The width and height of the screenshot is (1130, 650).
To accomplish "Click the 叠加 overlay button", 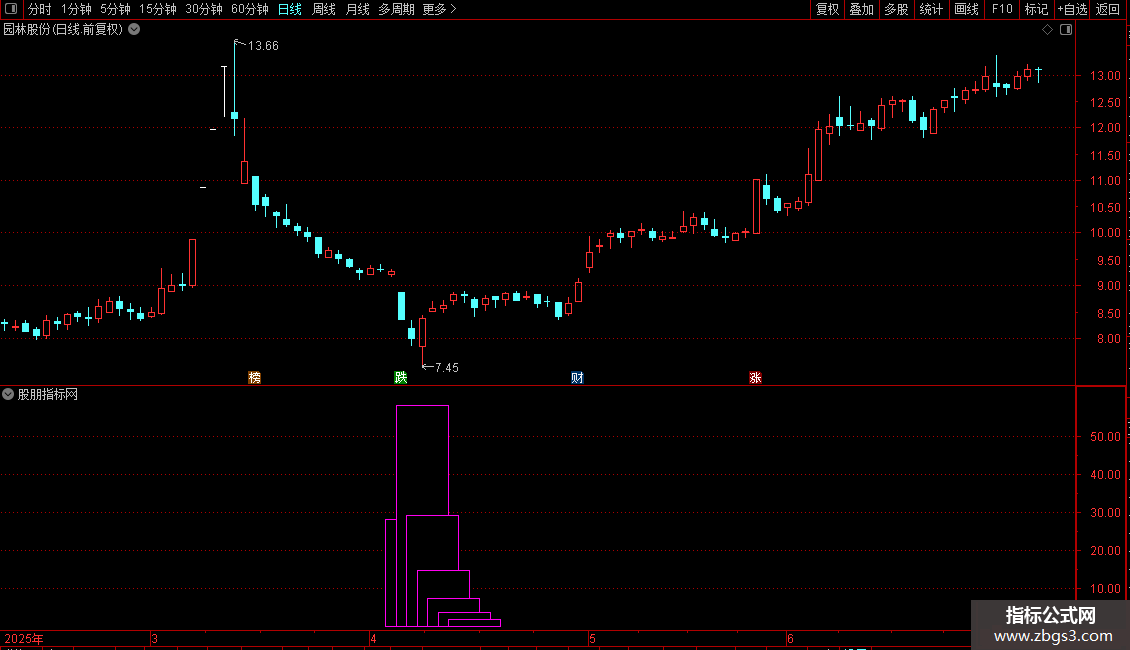I will (861, 9).
